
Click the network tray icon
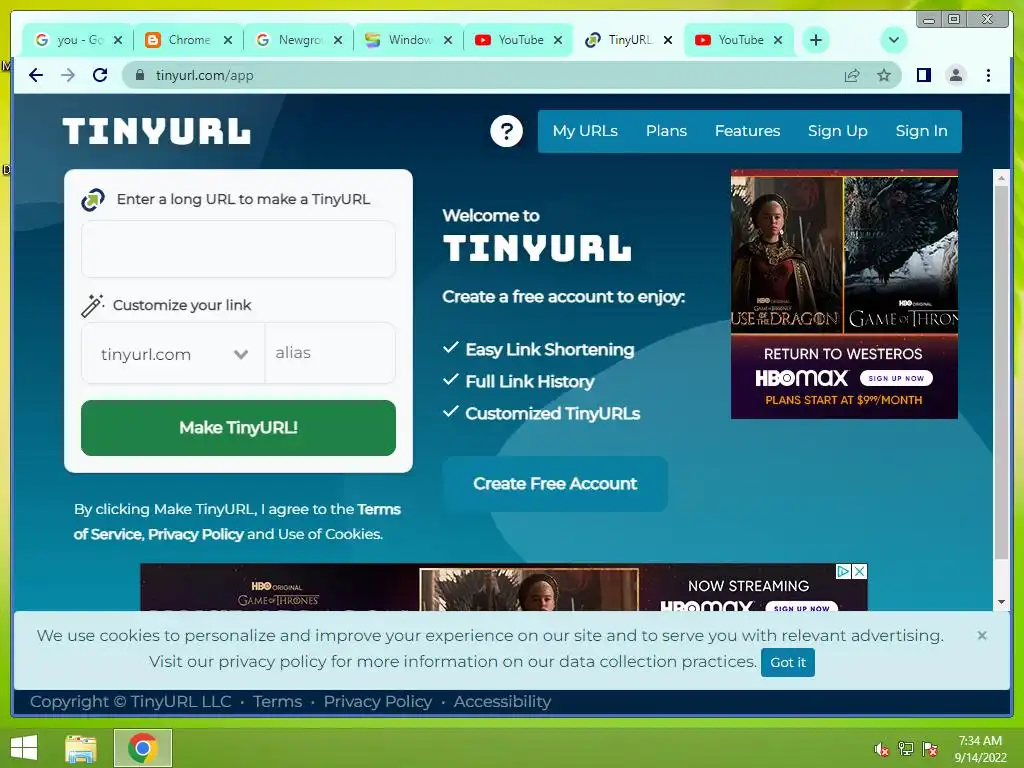[x=905, y=749]
